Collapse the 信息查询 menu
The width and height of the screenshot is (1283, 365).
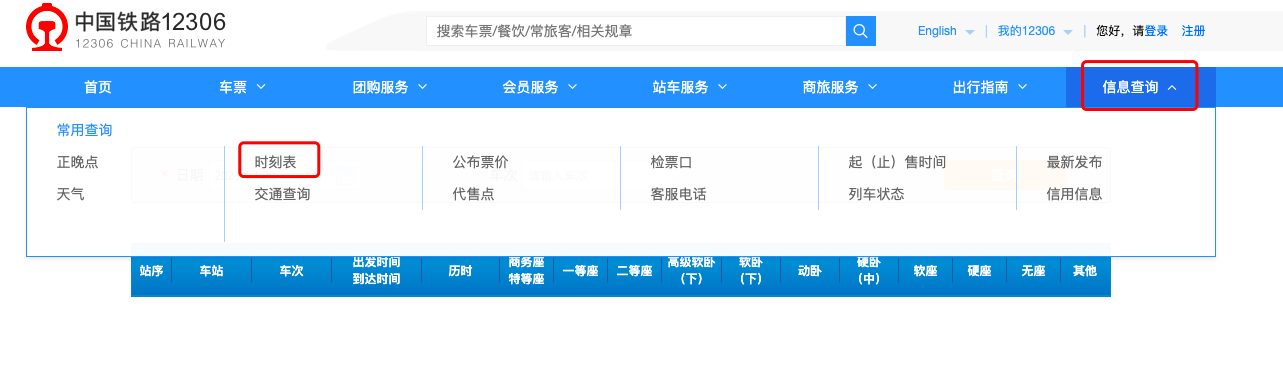coord(1140,87)
